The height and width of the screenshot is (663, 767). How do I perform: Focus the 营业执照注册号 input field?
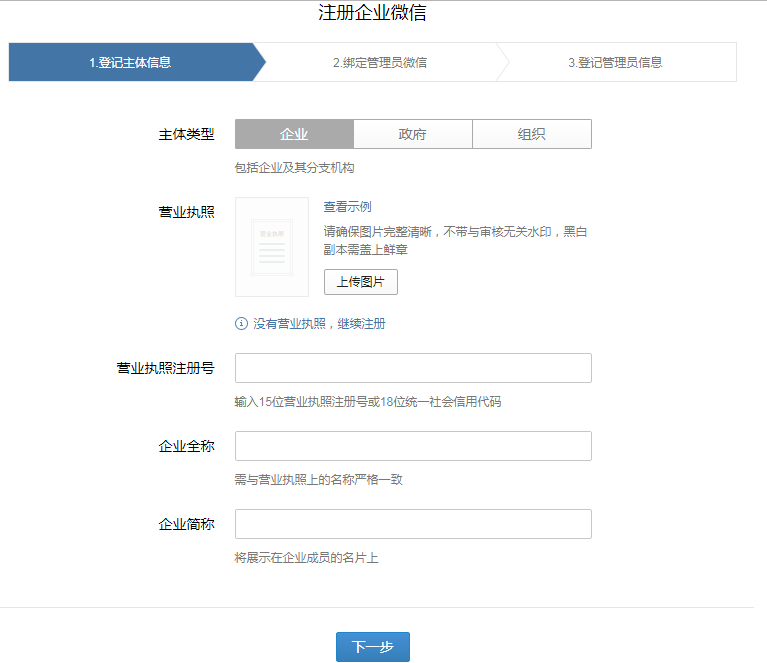point(413,368)
